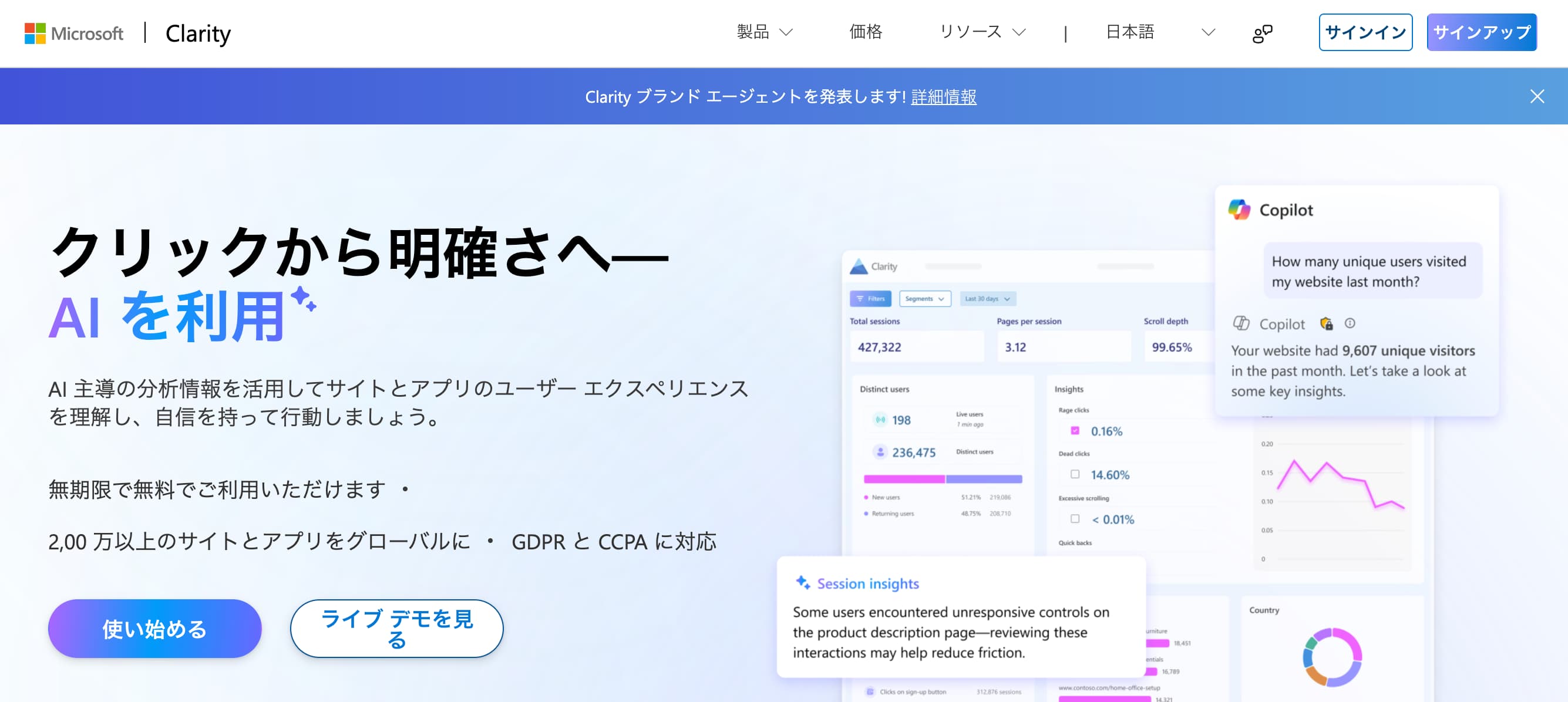Image resolution: width=1568 pixels, height=702 pixels.
Task: Click the Clicks on sign-up button icon
Action: (870, 691)
